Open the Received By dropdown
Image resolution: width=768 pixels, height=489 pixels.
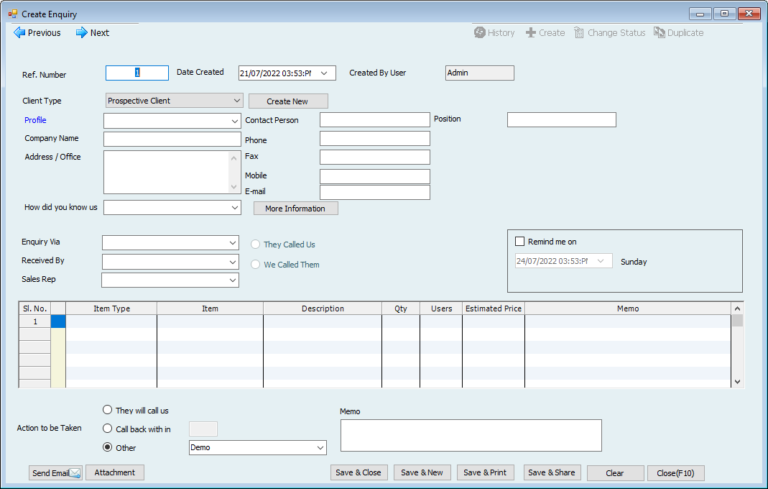(x=233, y=262)
